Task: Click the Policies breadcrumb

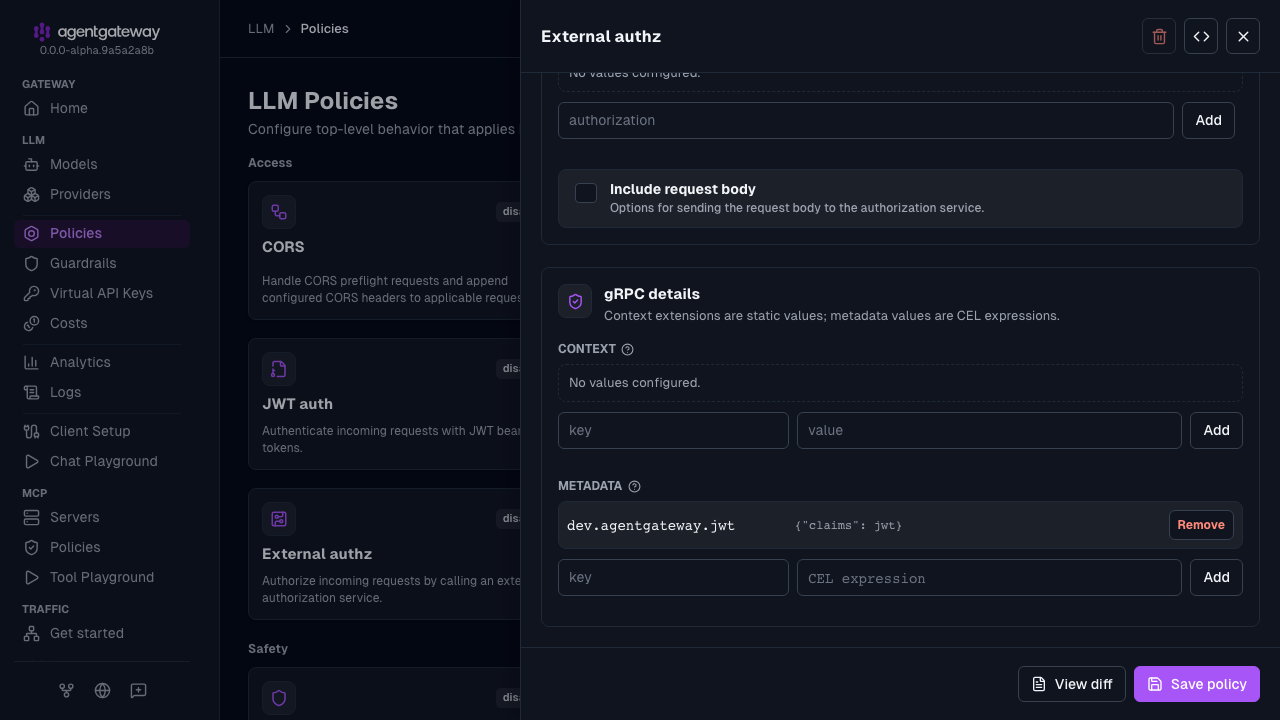Action: click(325, 29)
